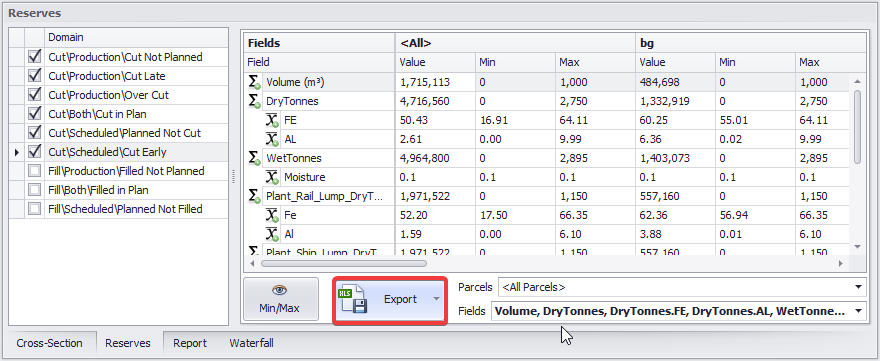
Task: Click the eye icon above Min/Max
Action: click(279, 290)
